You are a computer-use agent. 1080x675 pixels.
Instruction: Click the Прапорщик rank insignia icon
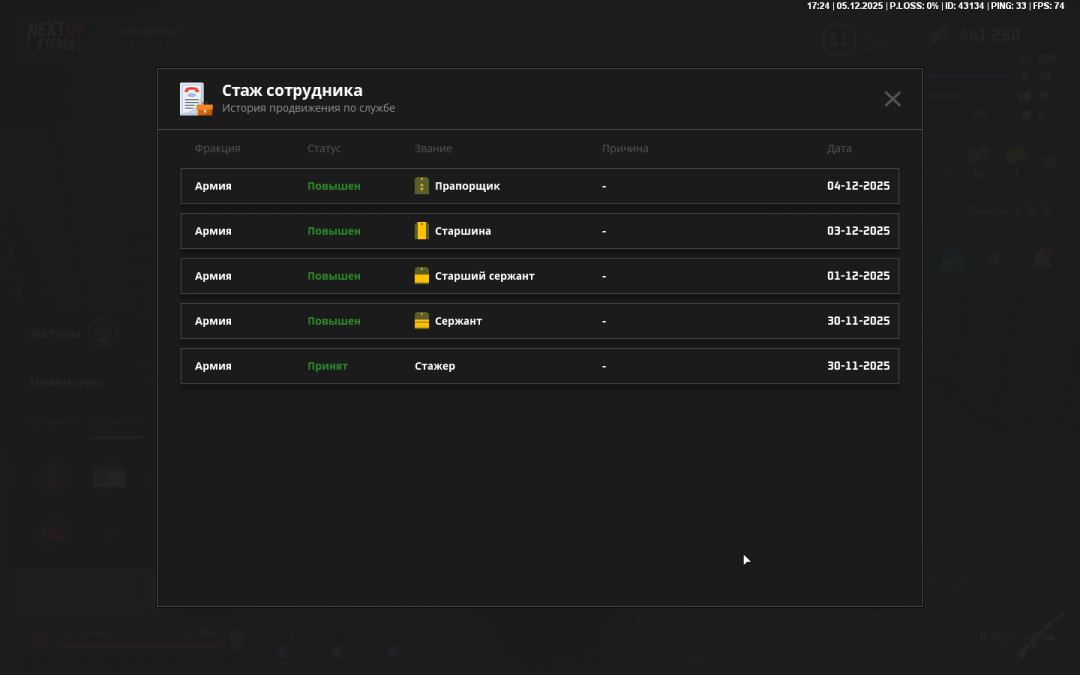click(x=422, y=186)
